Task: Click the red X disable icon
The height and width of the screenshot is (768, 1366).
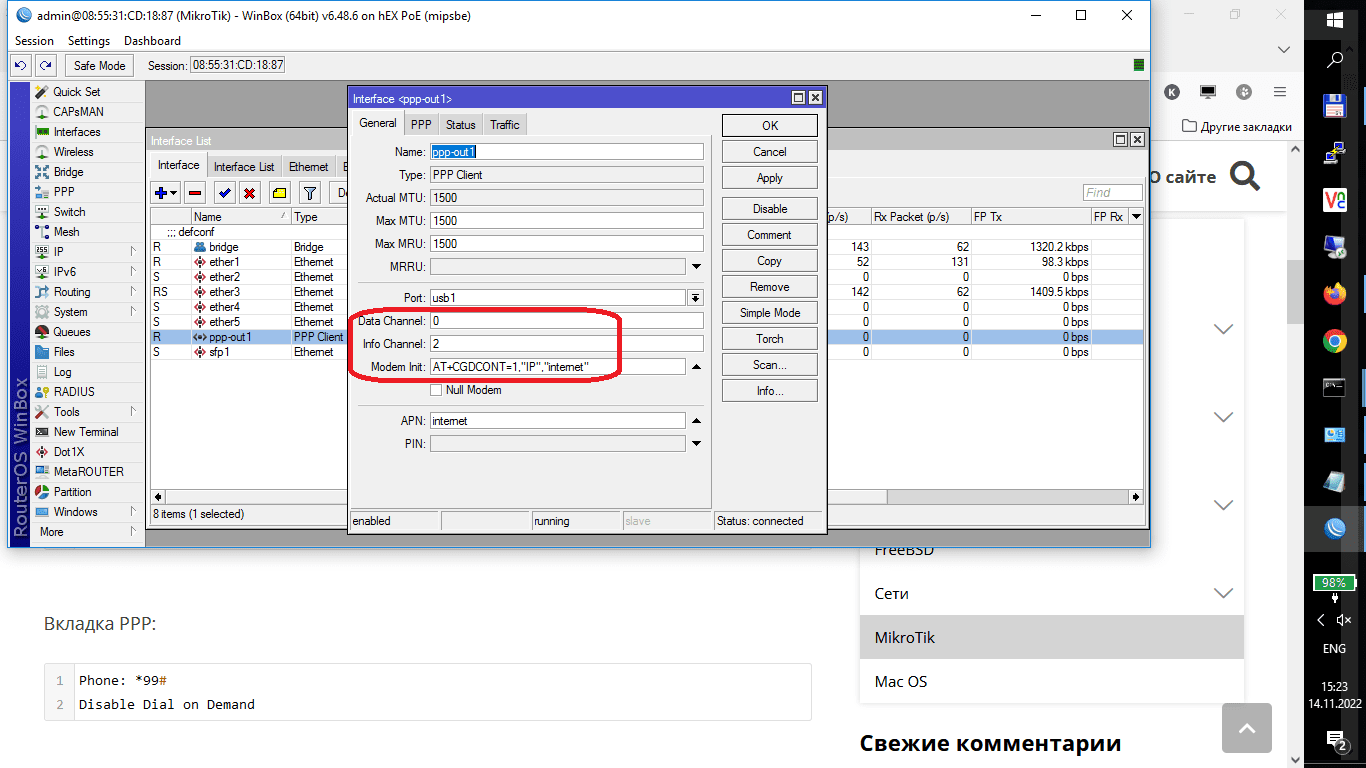Action: coord(250,193)
